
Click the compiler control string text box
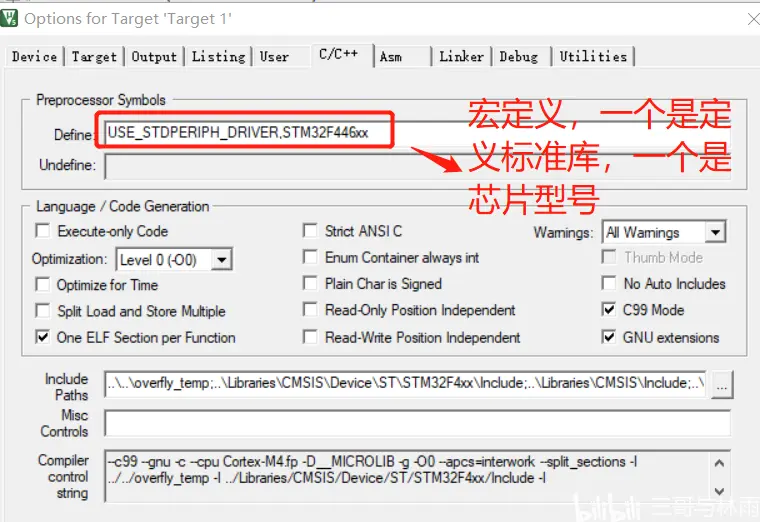tap(417, 476)
